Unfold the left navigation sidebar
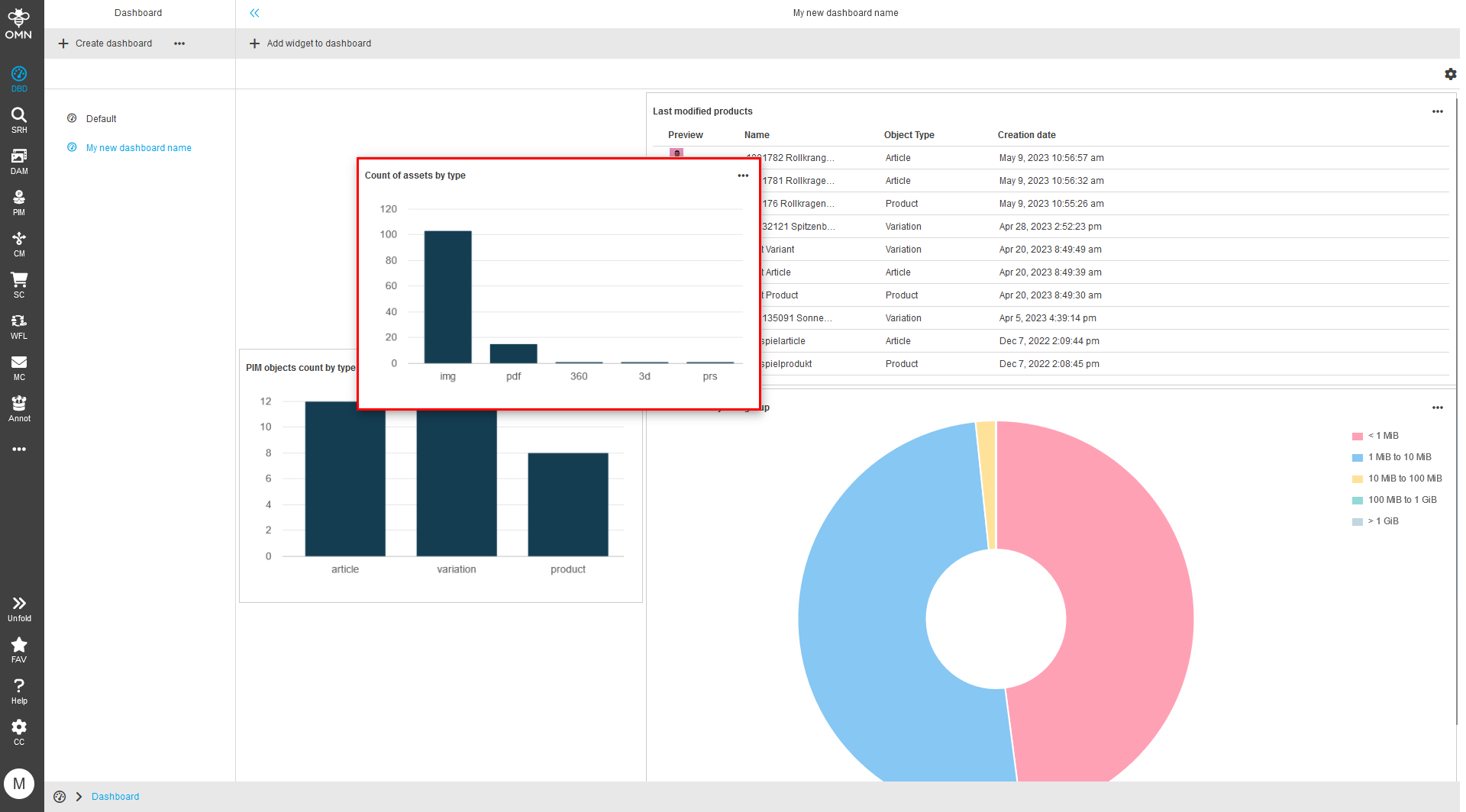The image size is (1466, 812). pyautogui.click(x=19, y=608)
